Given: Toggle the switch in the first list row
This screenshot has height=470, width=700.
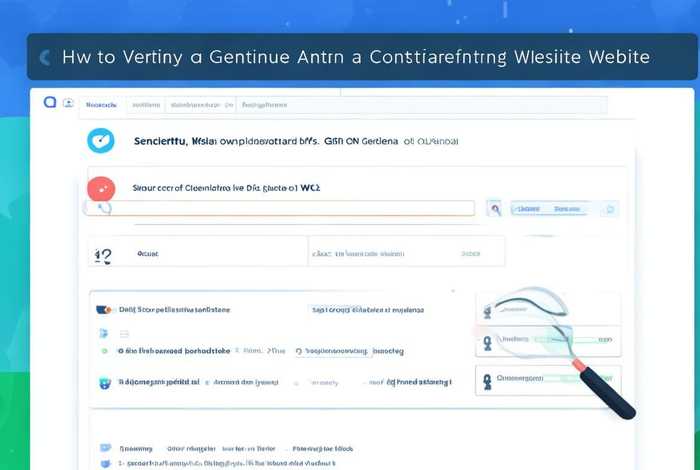Looking at the screenshot, I should tap(102, 310).
